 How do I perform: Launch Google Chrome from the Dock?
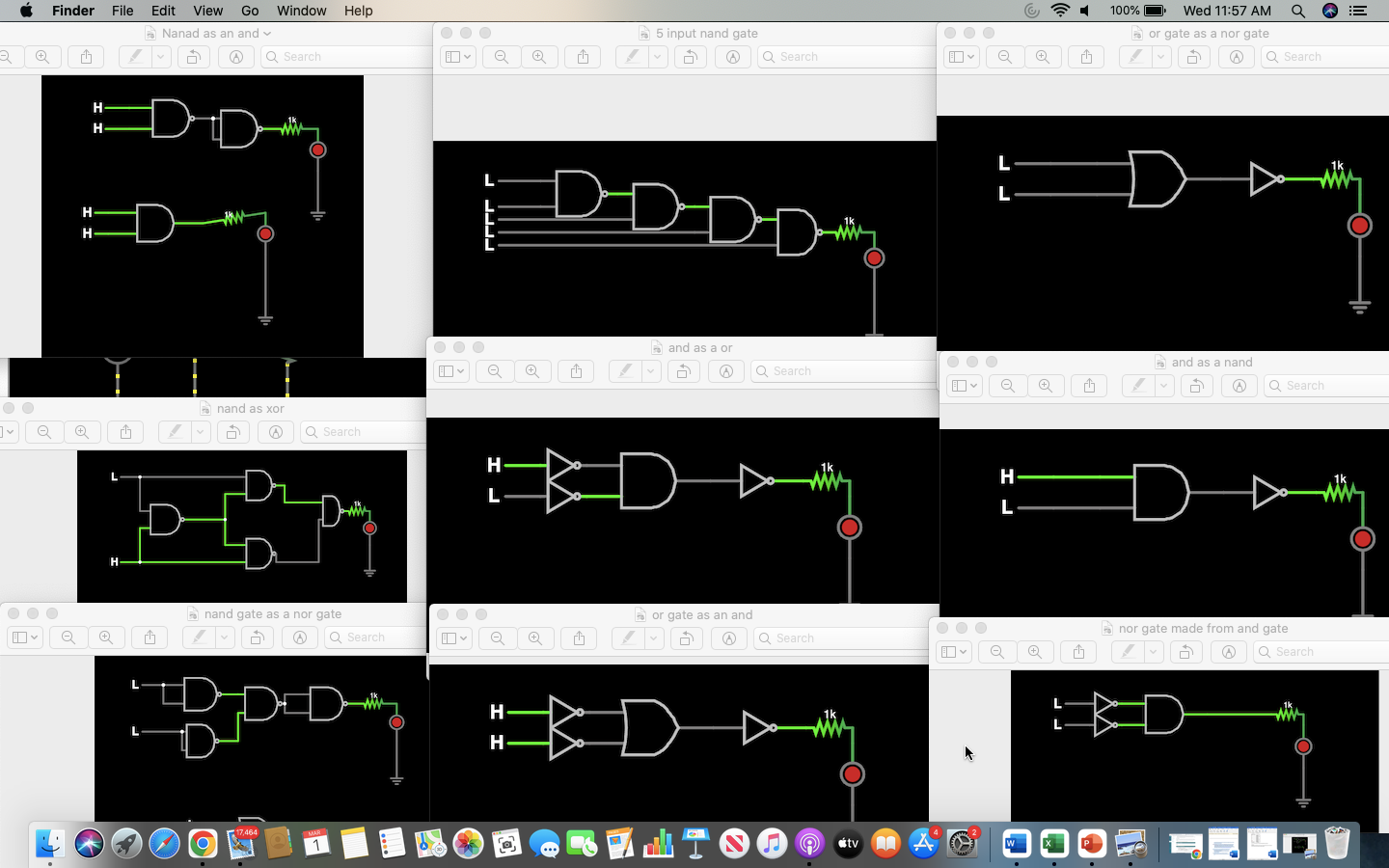[203, 844]
